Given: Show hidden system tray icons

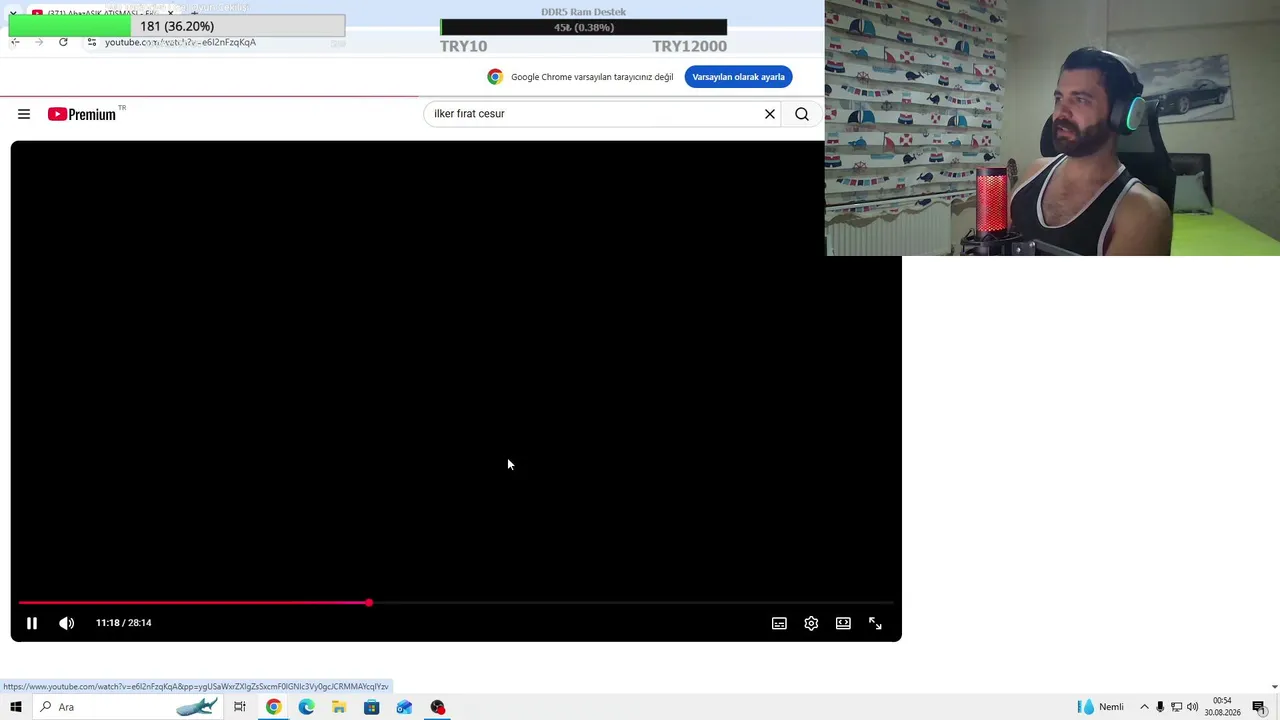Looking at the screenshot, I should click(x=1144, y=707).
